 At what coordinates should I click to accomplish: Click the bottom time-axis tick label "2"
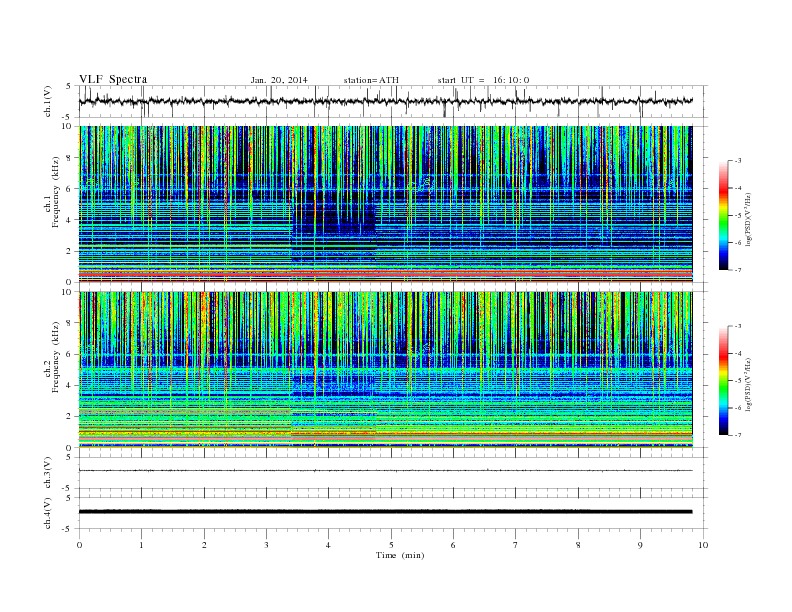click(x=204, y=545)
